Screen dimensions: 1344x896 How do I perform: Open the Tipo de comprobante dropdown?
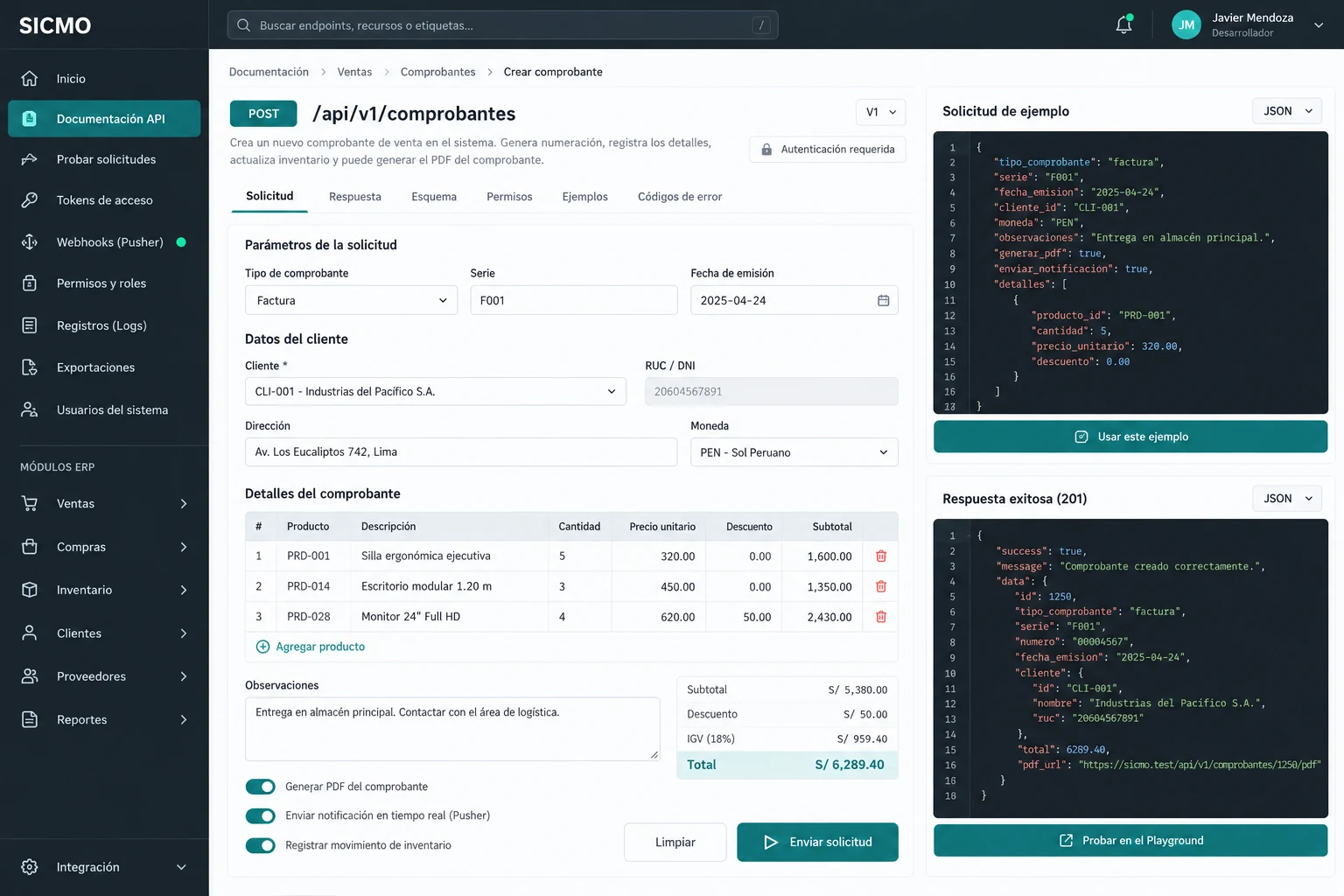pos(351,300)
